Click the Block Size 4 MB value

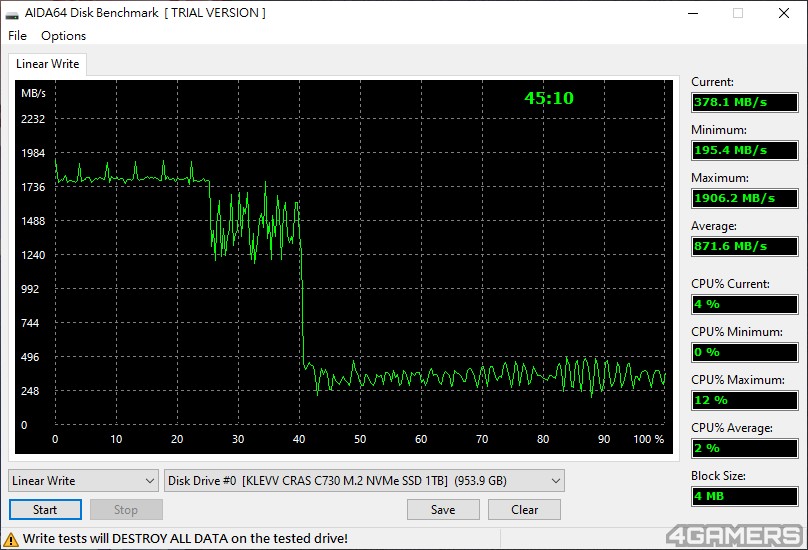click(x=745, y=496)
